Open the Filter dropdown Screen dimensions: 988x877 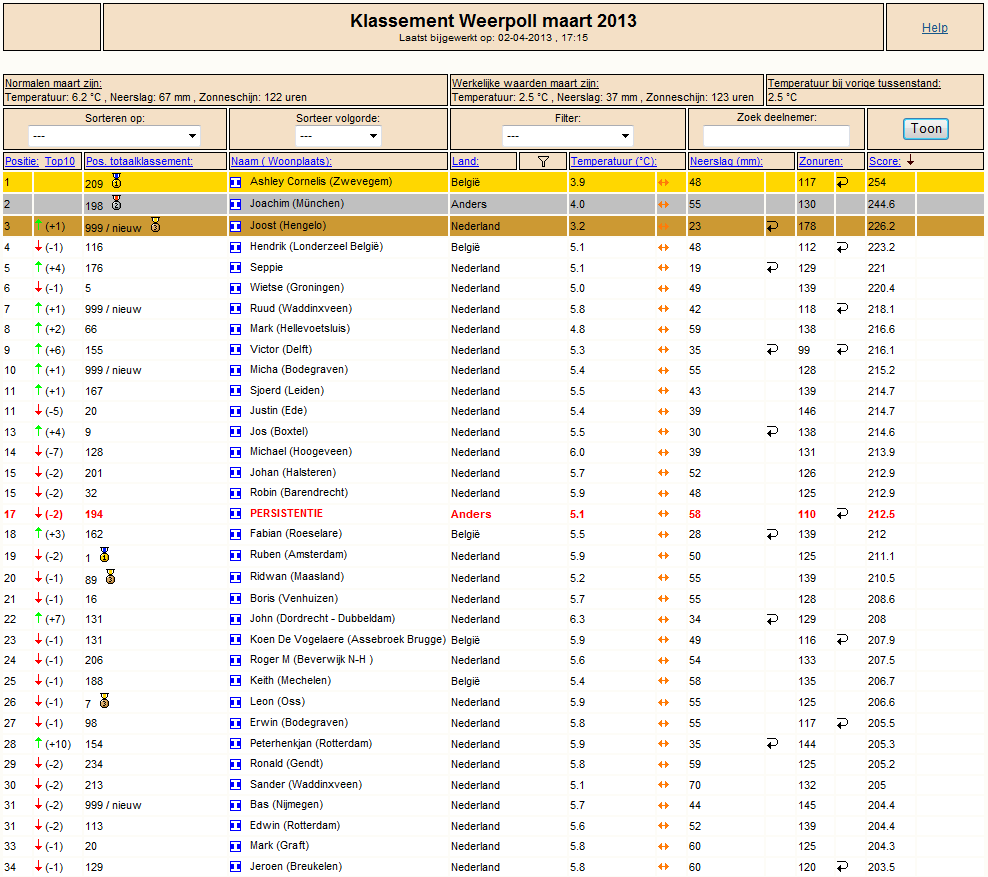coord(568,135)
